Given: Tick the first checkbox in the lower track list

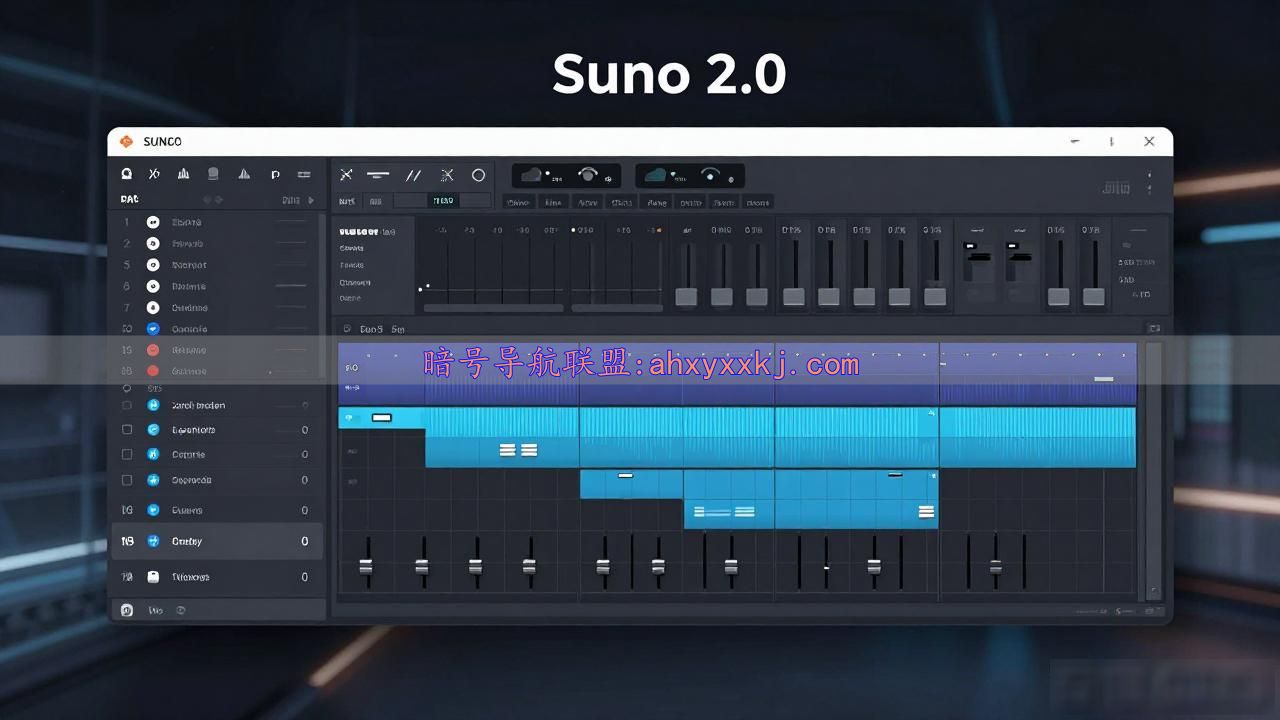Looking at the screenshot, I should coord(127,406).
